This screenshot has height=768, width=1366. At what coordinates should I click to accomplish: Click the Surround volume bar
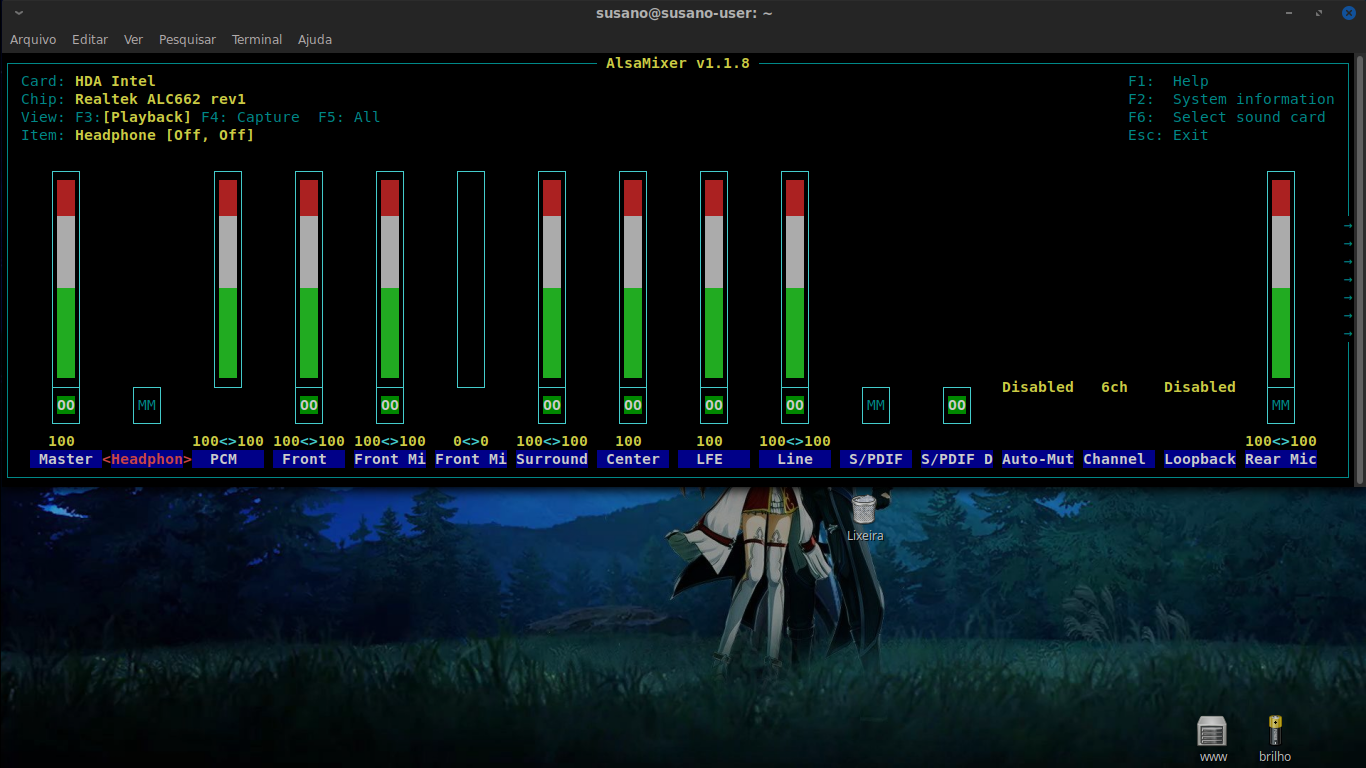coord(552,279)
